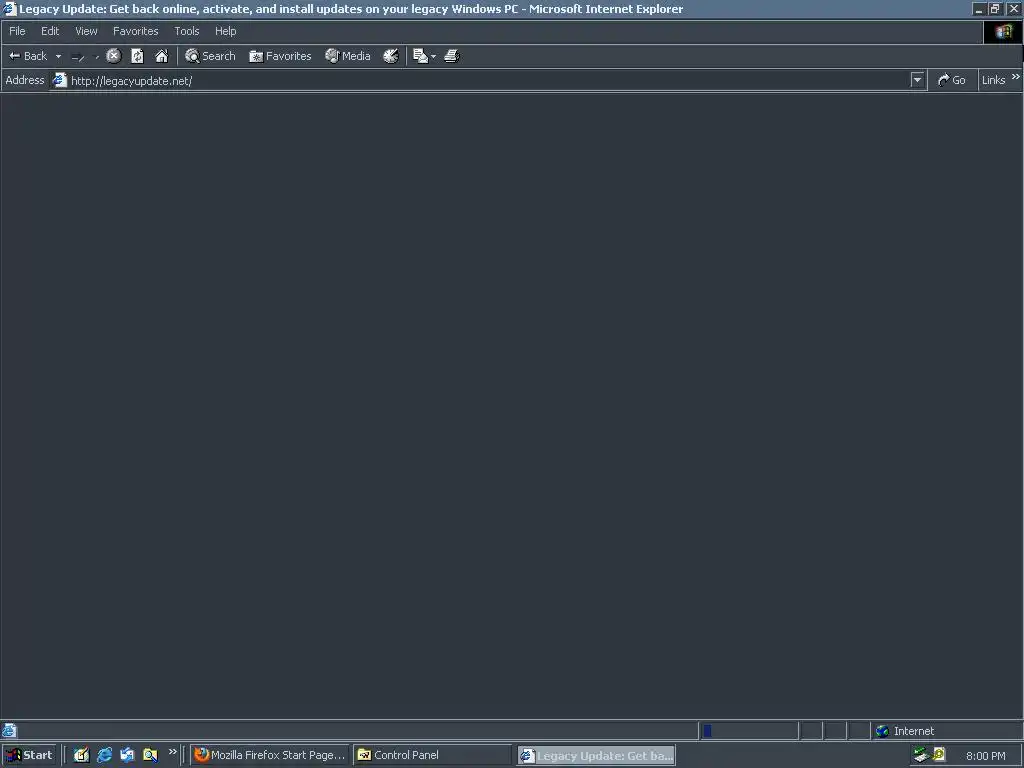Screen dimensions: 1024x768
Task: Click the Go button
Action: [952, 80]
